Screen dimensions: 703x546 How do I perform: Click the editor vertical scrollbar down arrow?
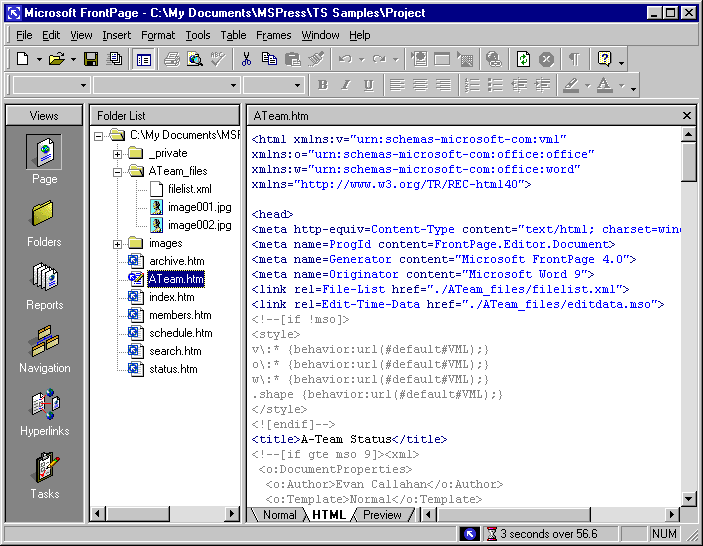click(688, 498)
